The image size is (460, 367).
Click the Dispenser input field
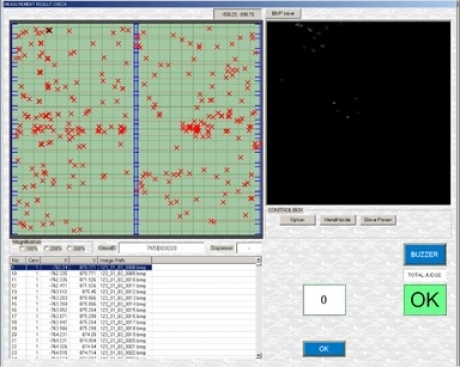coord(249,248)
